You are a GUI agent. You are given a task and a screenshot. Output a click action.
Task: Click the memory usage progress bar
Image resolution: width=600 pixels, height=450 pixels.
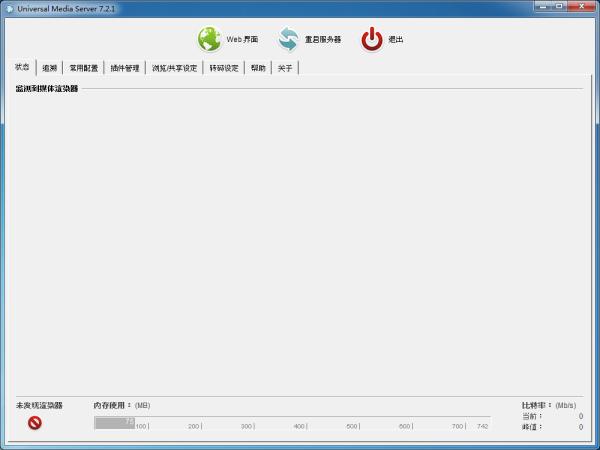[292, 423]
